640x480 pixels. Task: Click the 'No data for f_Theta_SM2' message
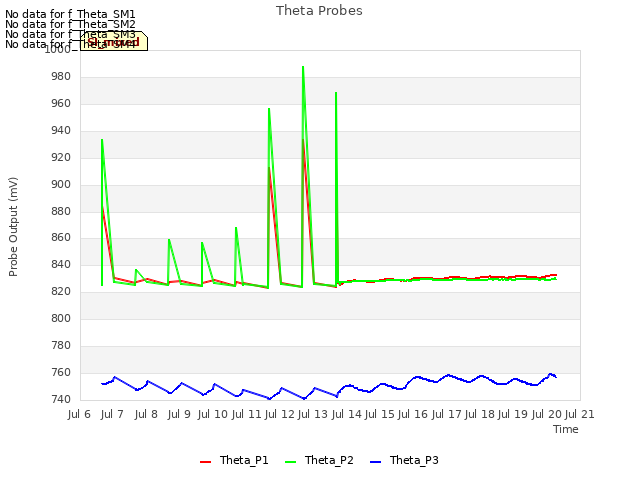tap(70, 24)
